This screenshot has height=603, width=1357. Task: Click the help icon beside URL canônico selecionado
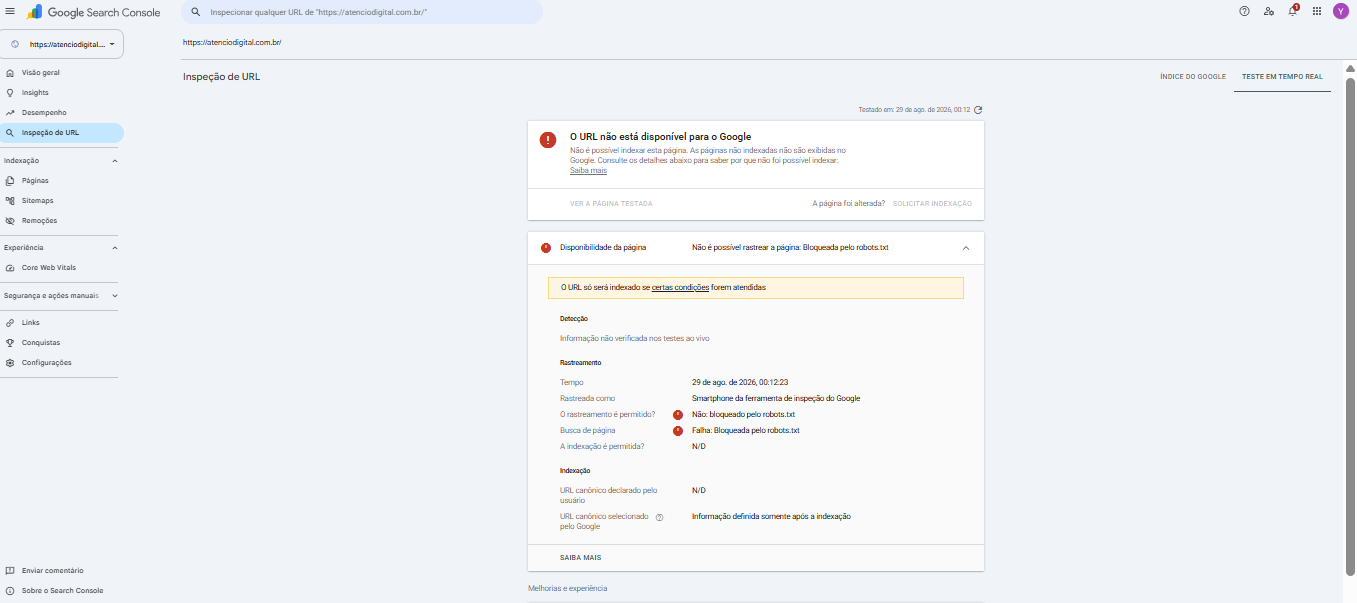(659, 518)
